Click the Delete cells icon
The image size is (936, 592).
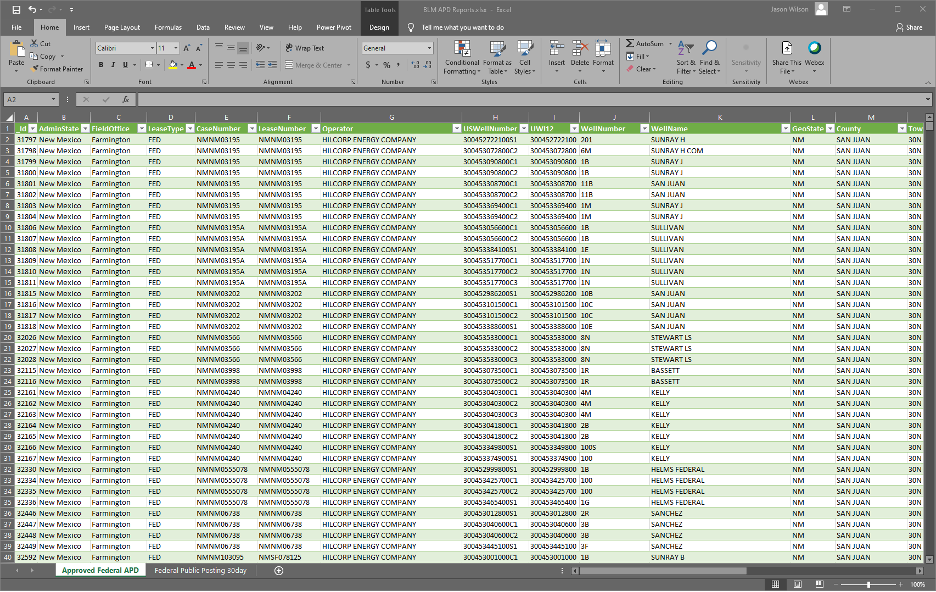[x=580, y=48]
